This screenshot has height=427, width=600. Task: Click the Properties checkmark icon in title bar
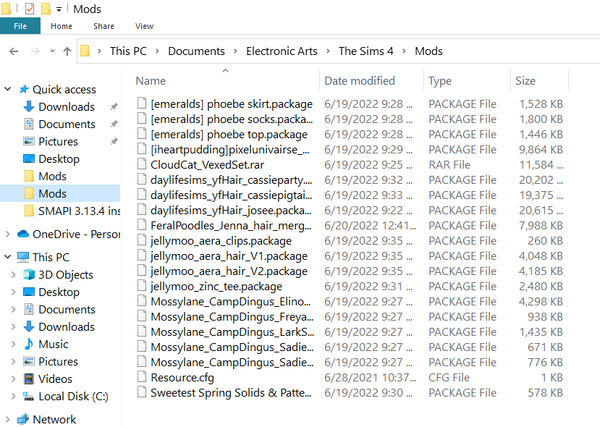click(29, 8)
